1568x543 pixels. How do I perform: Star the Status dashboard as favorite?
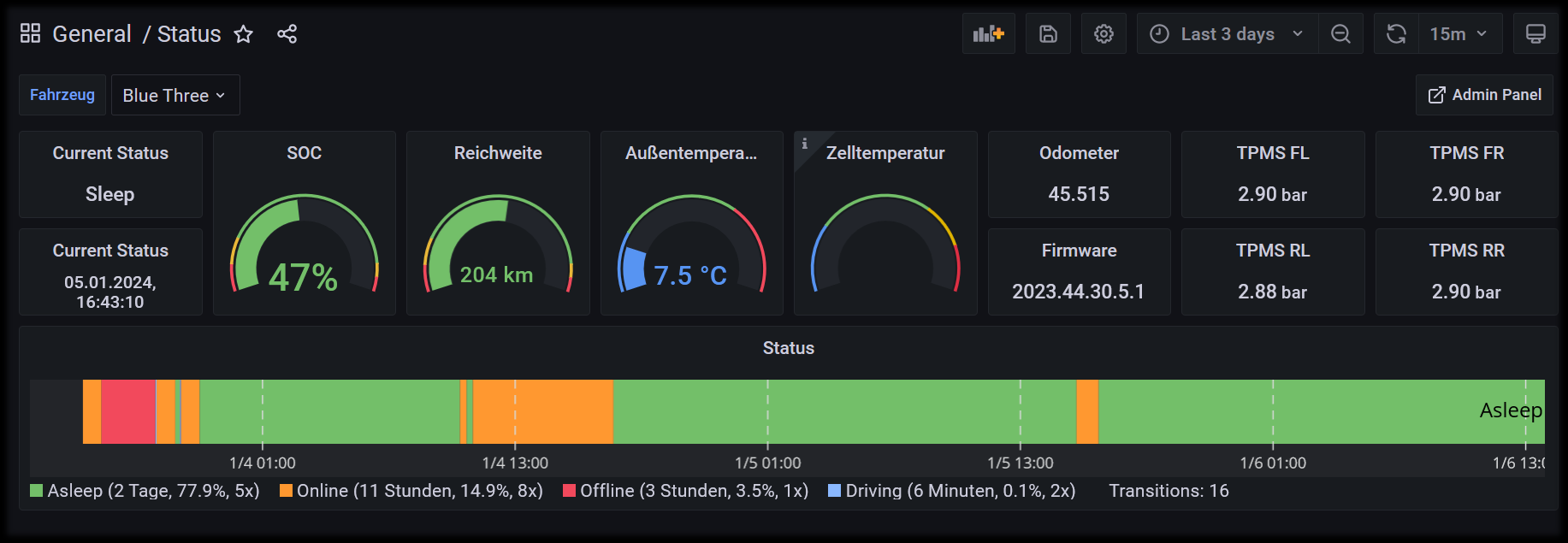[244, 34]
